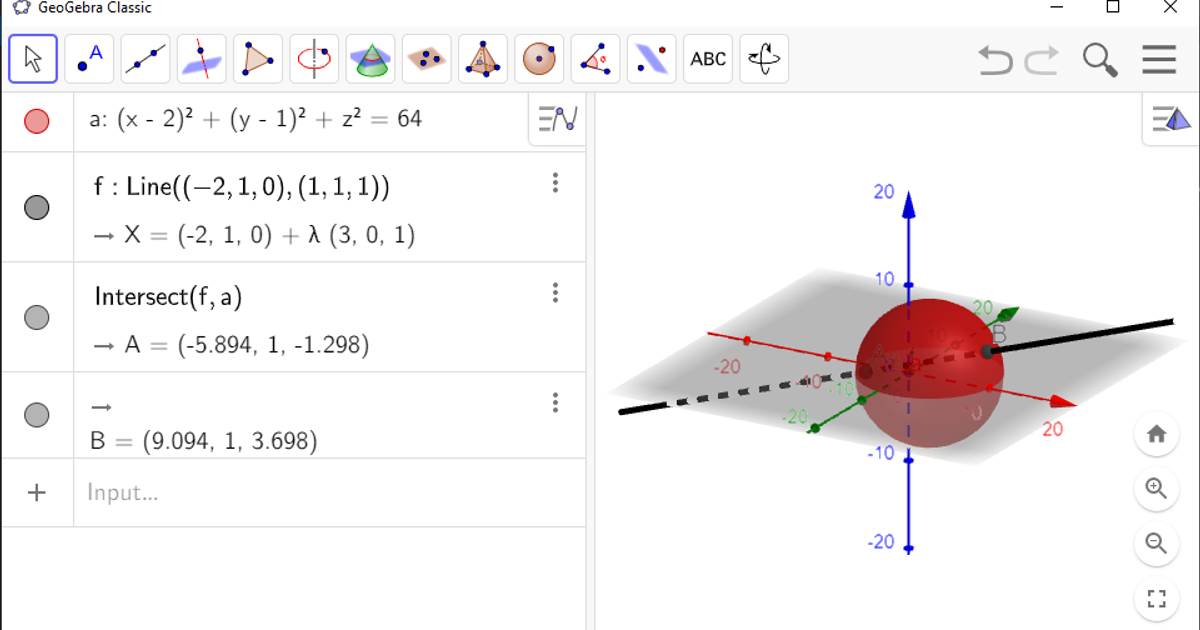The height and width of the screenshot is (630, 1200).
Task: Hide line f using its visibility circle
Action: click(x=37, y=208)
